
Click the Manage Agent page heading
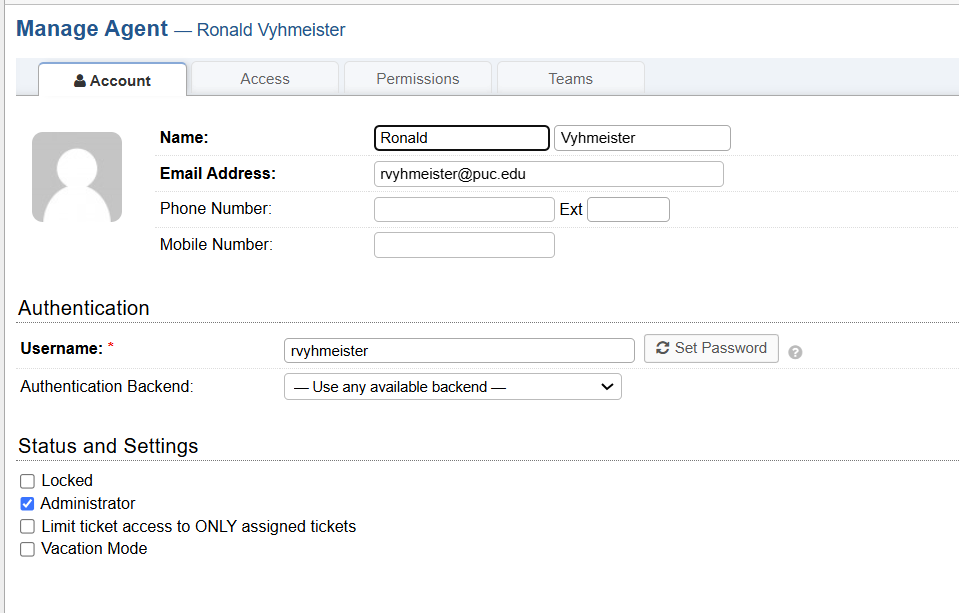coord(92,29)
